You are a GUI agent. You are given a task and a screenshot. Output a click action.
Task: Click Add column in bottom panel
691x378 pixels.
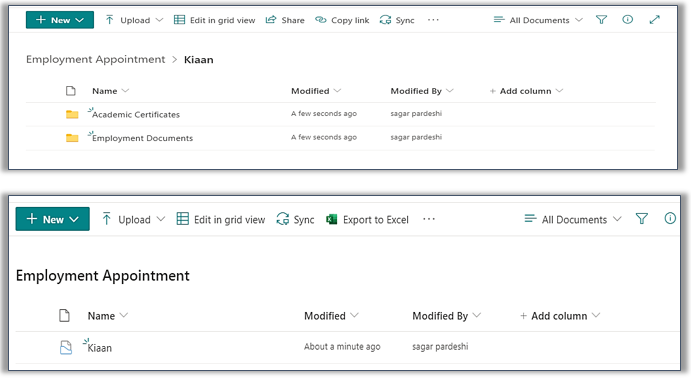pyautogui.click(x=560, y=316)
